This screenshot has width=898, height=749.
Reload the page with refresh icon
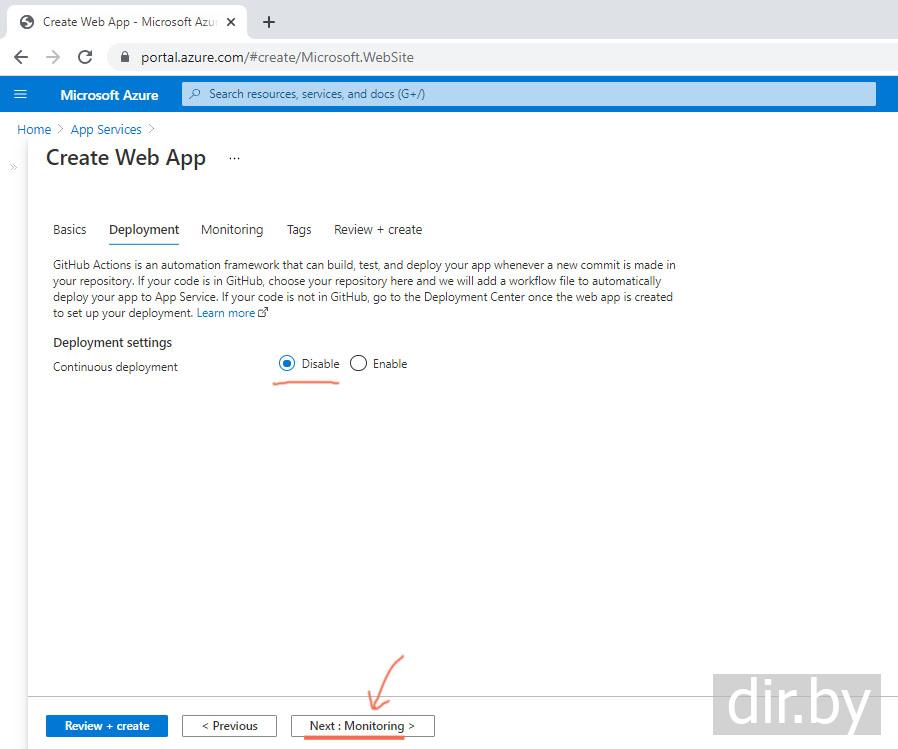[x=85, y=57]
